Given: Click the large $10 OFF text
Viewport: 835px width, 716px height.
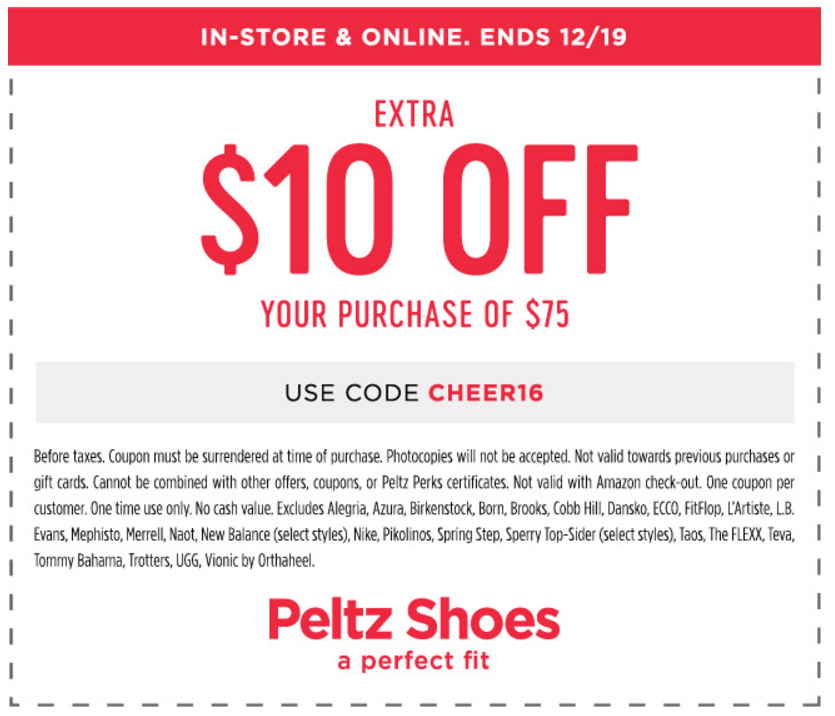Looking at the screenshot, I should [x=419, y=209].
